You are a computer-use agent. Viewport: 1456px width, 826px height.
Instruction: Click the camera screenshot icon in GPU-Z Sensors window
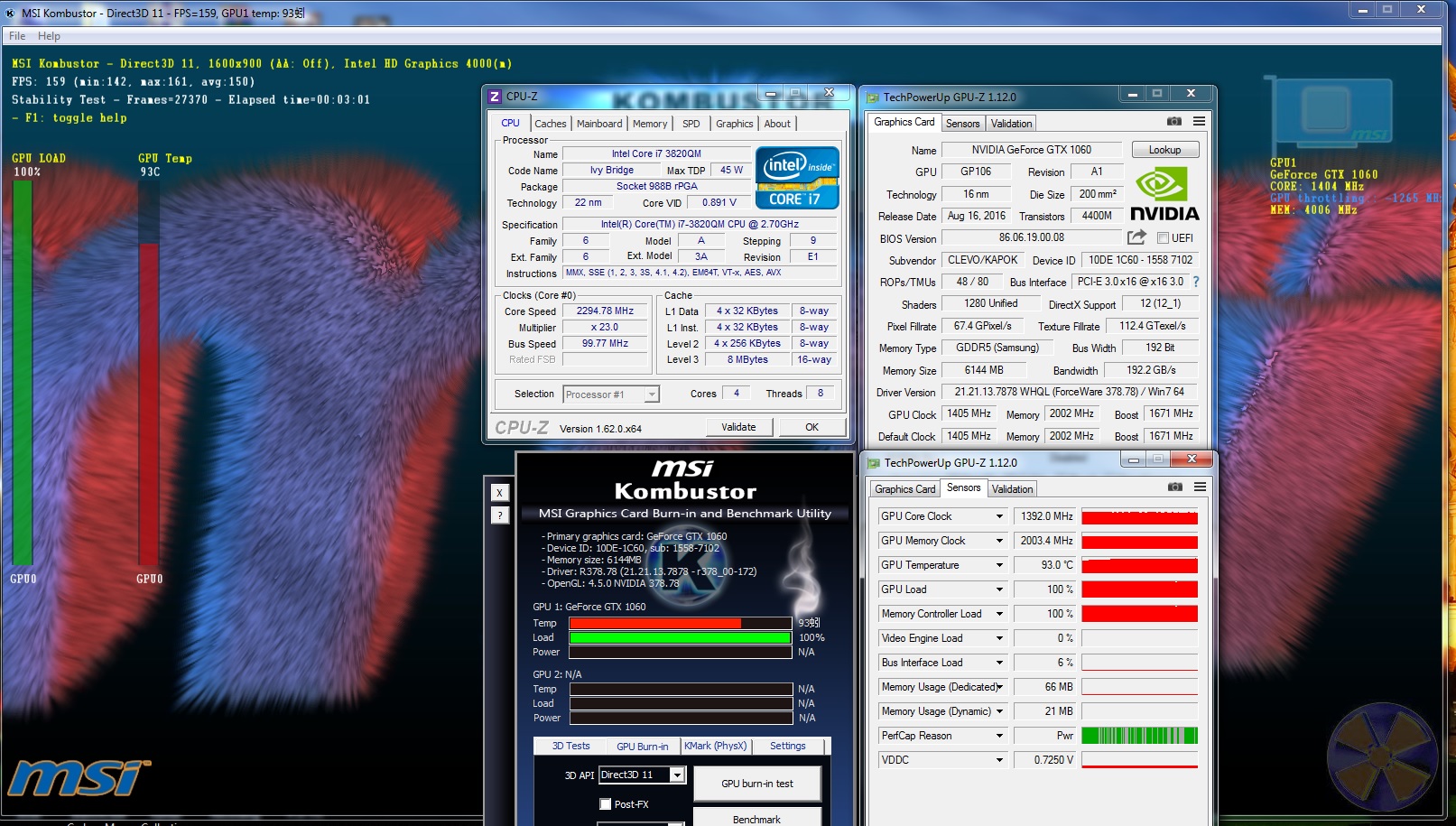1174,487
